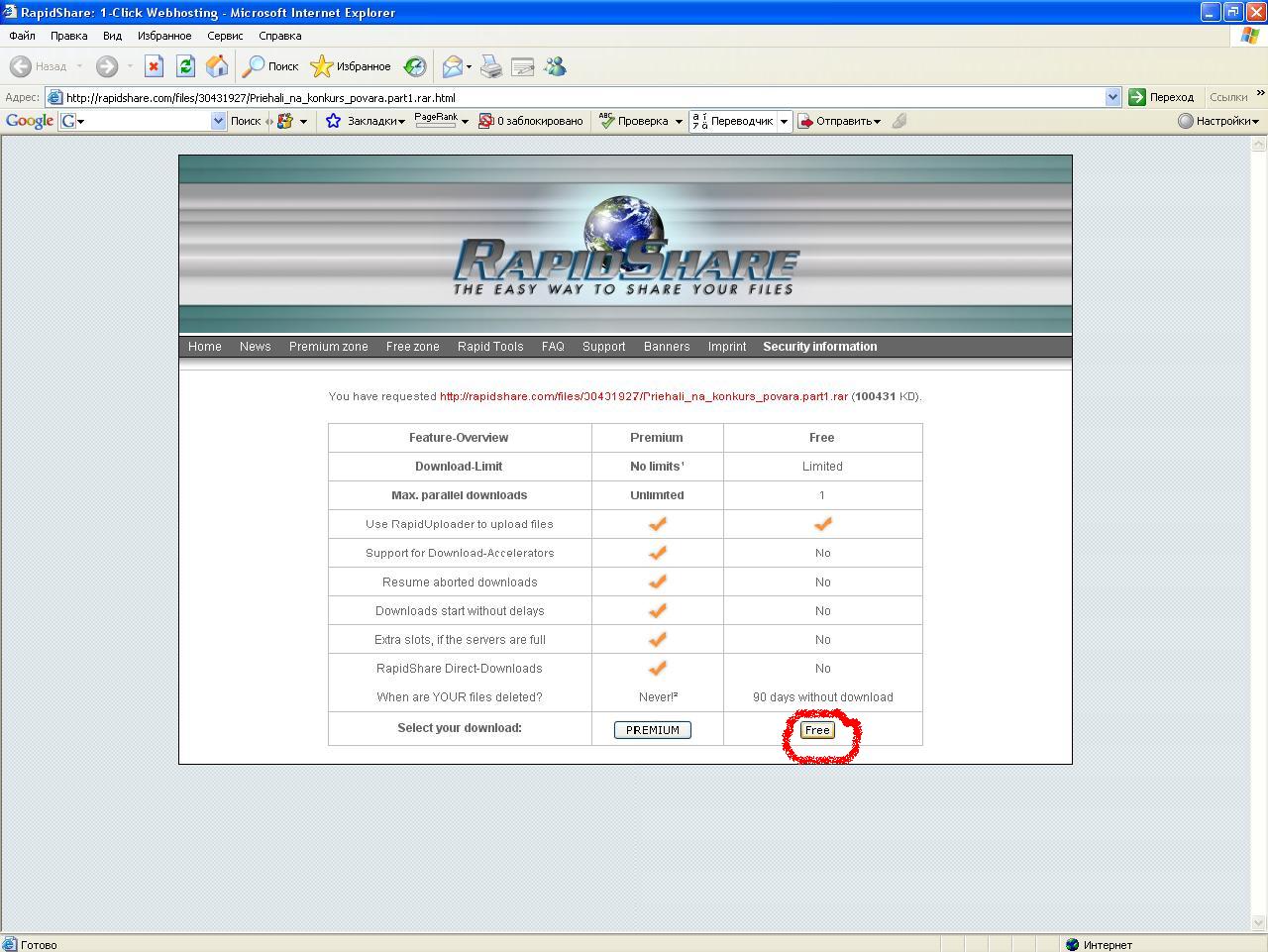Toggle the Переводчик translator button
This screenshot has height=952, width=1268.
tap(733, 121)
